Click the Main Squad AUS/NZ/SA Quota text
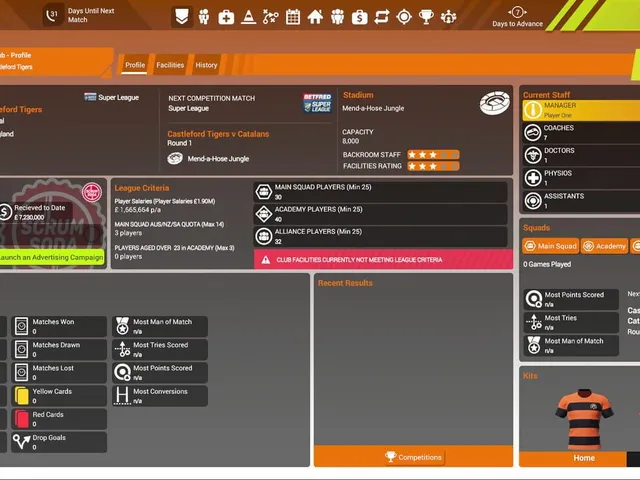Screen dimensions: 640x480 click(x=169, y=224)
